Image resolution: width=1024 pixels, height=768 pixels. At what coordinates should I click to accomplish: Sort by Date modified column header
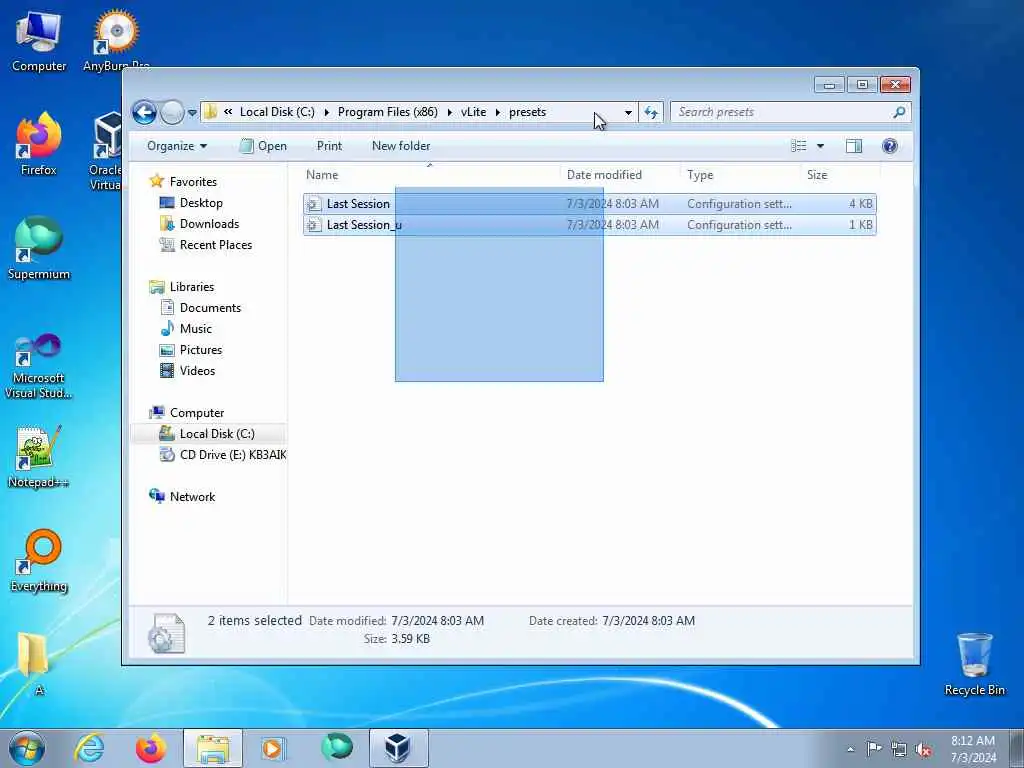coord(620,174)
